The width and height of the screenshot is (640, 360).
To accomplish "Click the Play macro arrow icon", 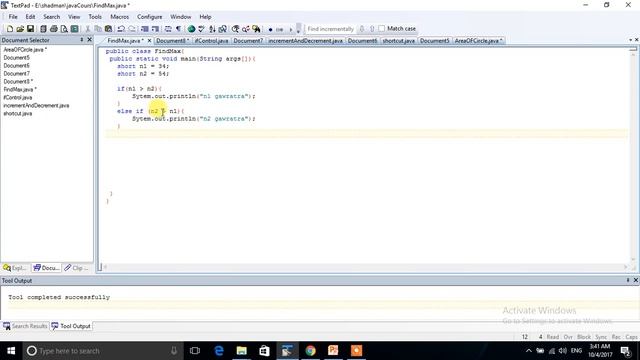I will 291,29.
